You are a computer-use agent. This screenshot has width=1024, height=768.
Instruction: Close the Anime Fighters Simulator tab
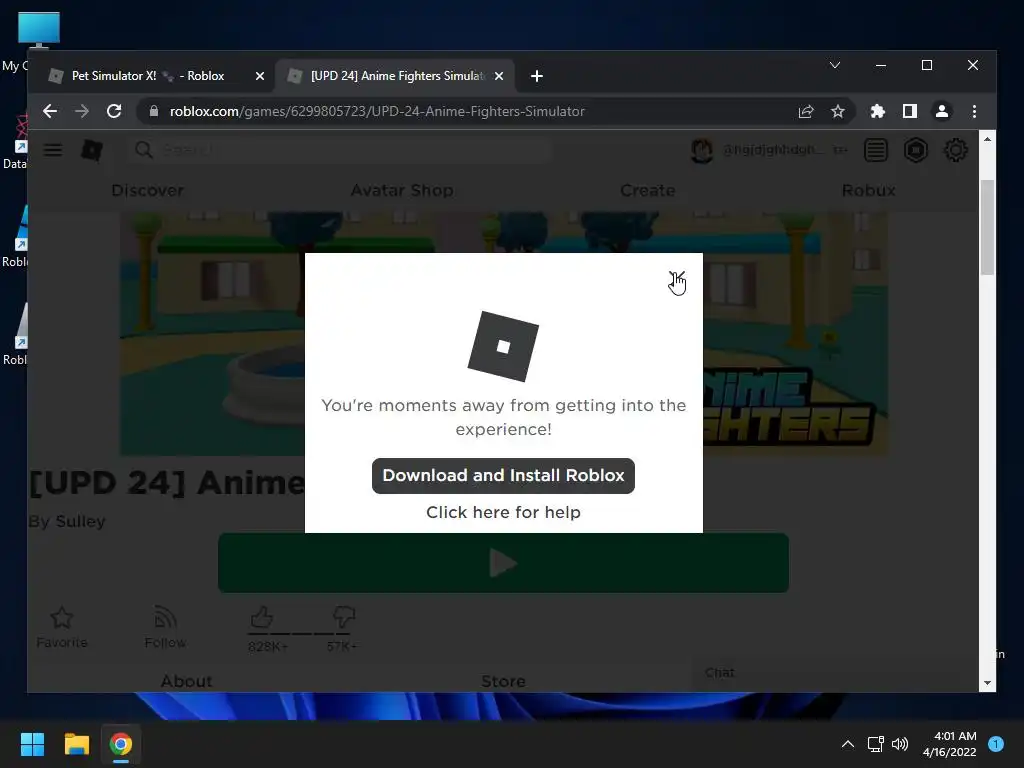tap(499, 76)
